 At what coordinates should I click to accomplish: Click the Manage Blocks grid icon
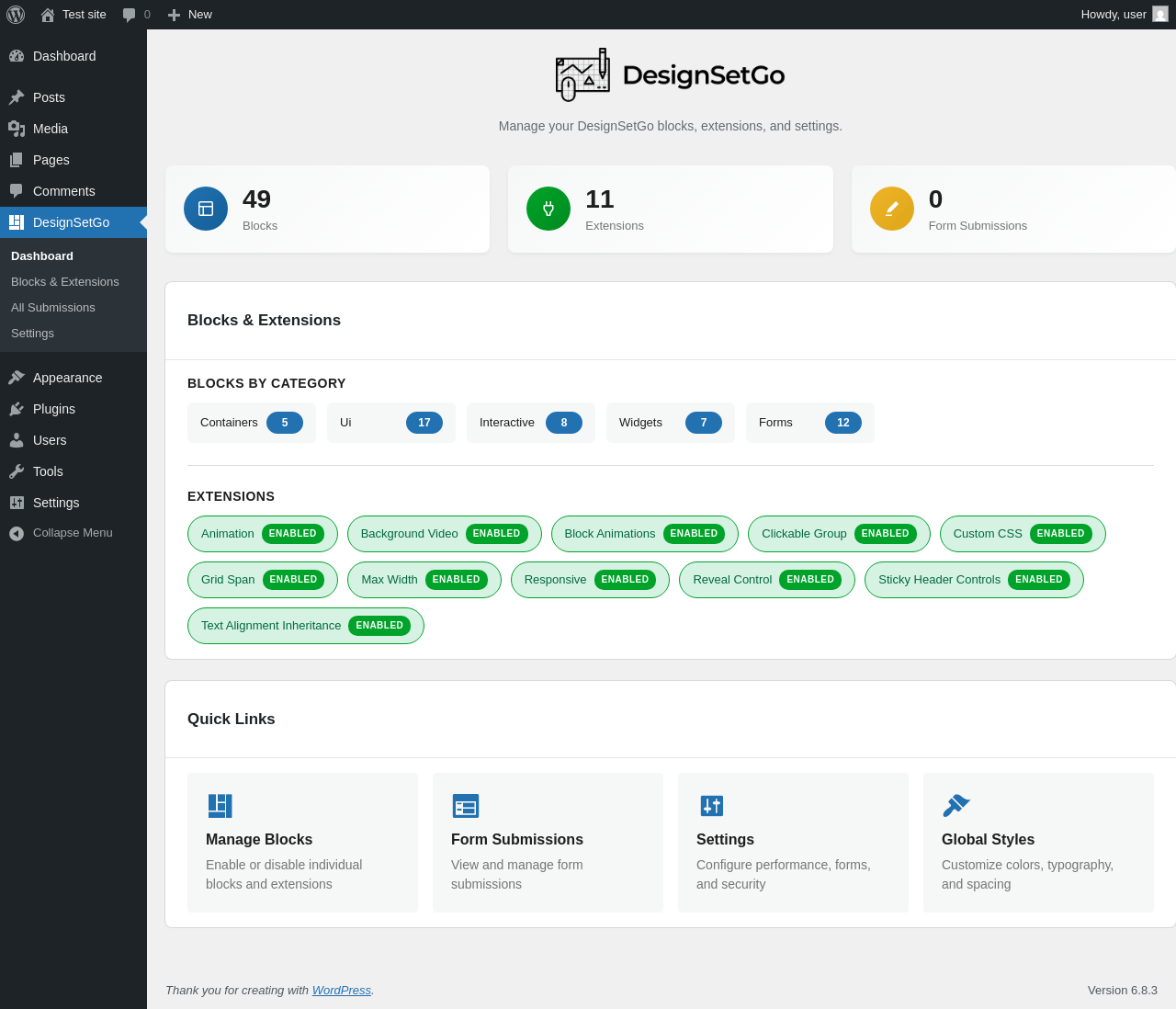click(220, 806)
